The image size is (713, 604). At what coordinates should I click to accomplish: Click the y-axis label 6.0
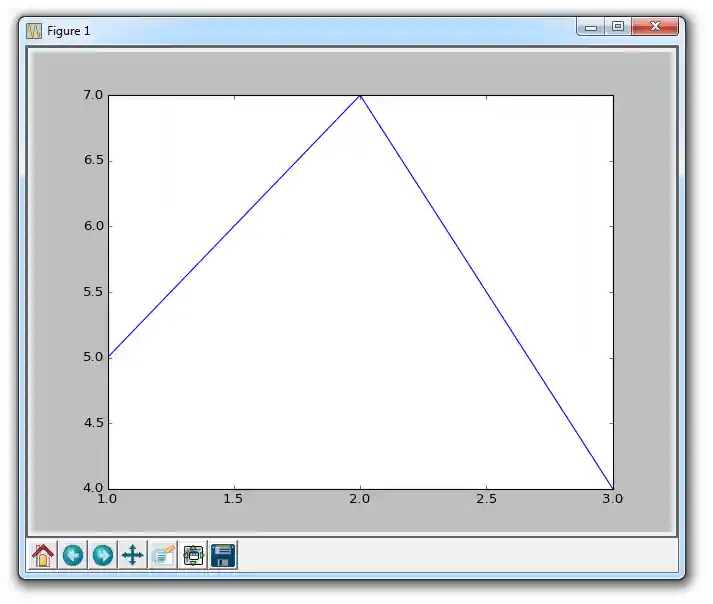pyautogui.click(x=93, y=226)
